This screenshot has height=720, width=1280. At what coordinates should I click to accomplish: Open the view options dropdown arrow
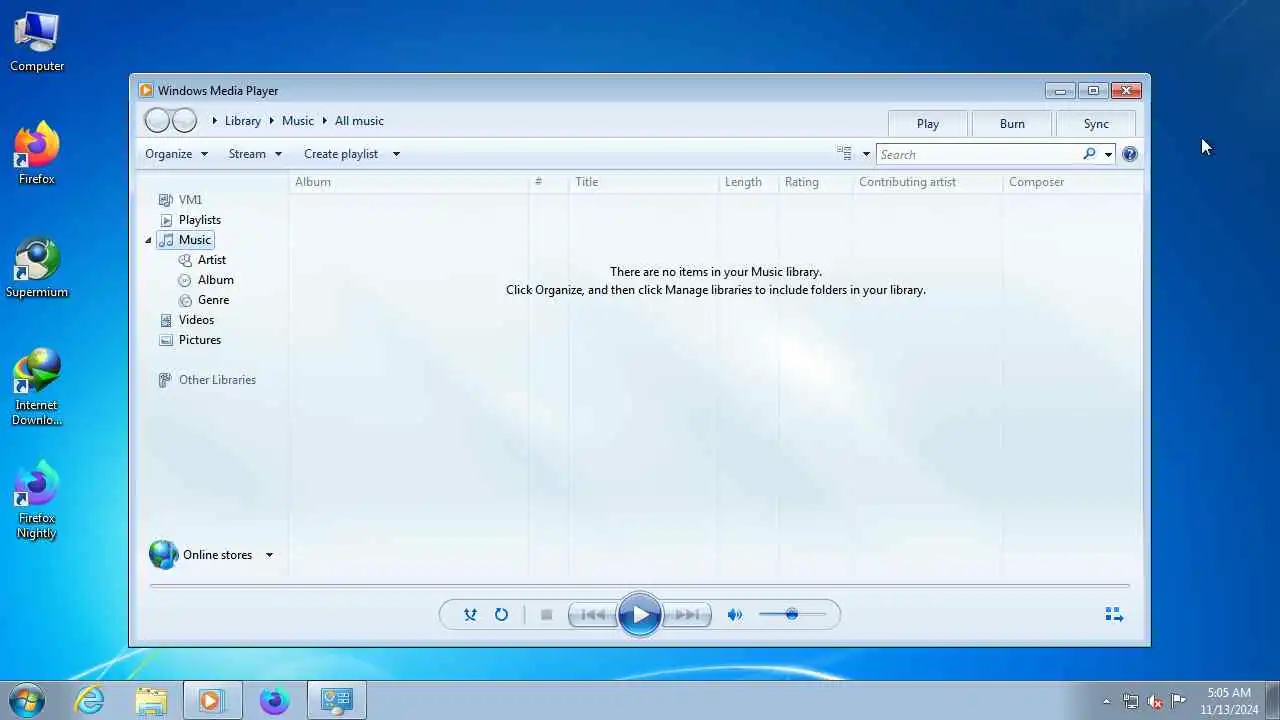click(866, 154)
